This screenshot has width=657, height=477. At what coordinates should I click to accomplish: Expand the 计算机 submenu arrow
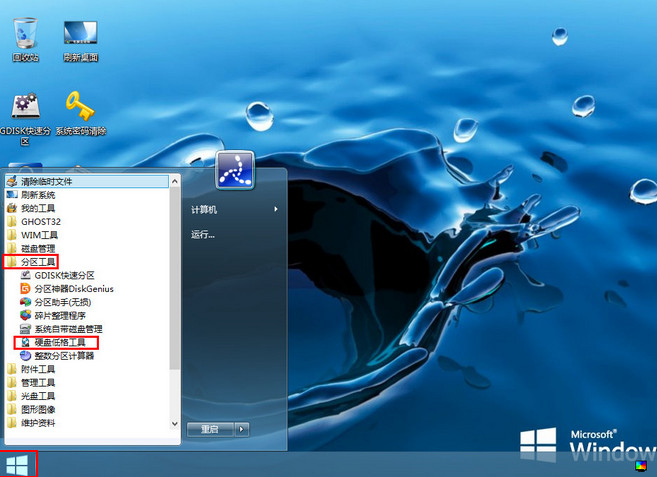276,209
